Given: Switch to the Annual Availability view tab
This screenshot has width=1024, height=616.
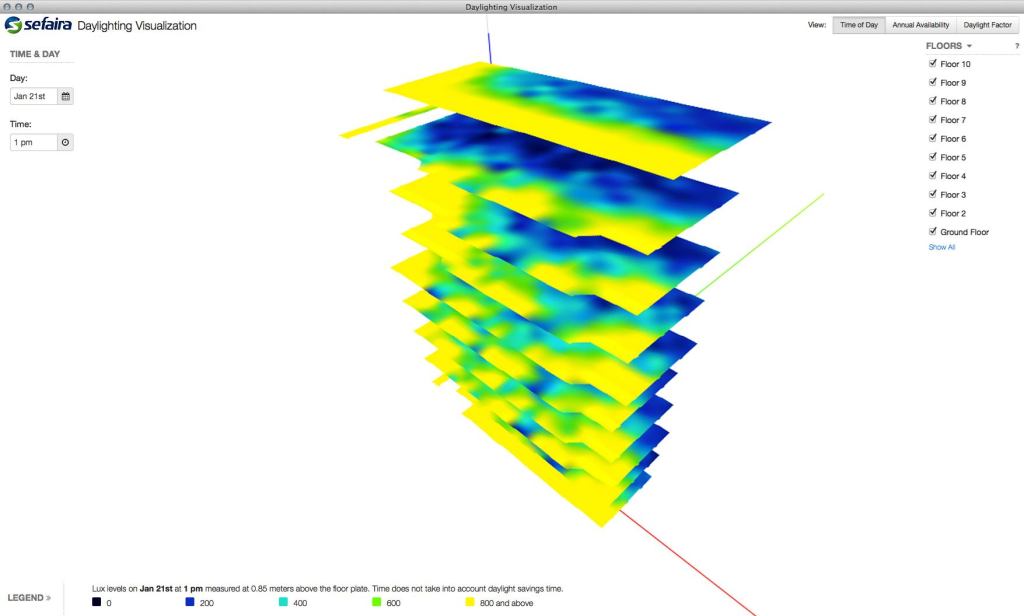Looking at the screenshot, I should point(920,24).
